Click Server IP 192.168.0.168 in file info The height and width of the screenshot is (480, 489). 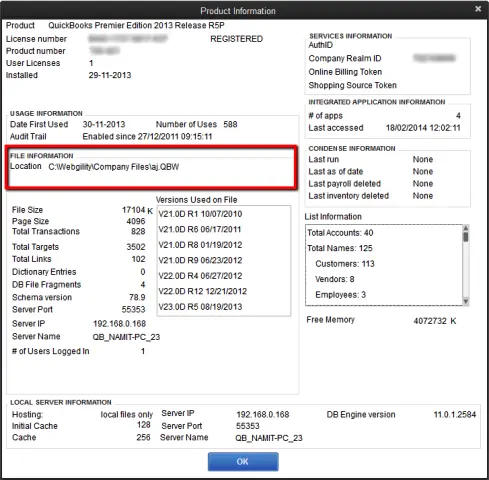coord(120,324)
